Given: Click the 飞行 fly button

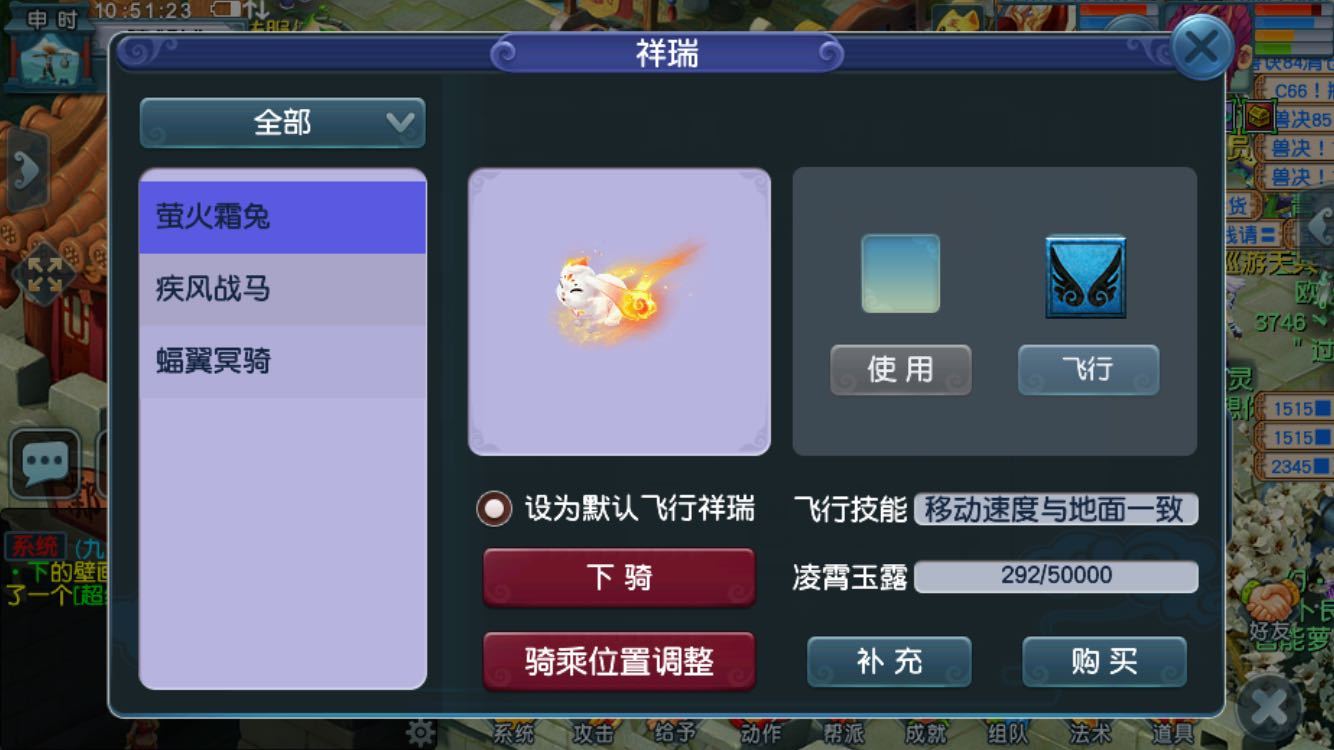Looking at the screenshot, I should pyautogui.click(x=1088, y=370).
